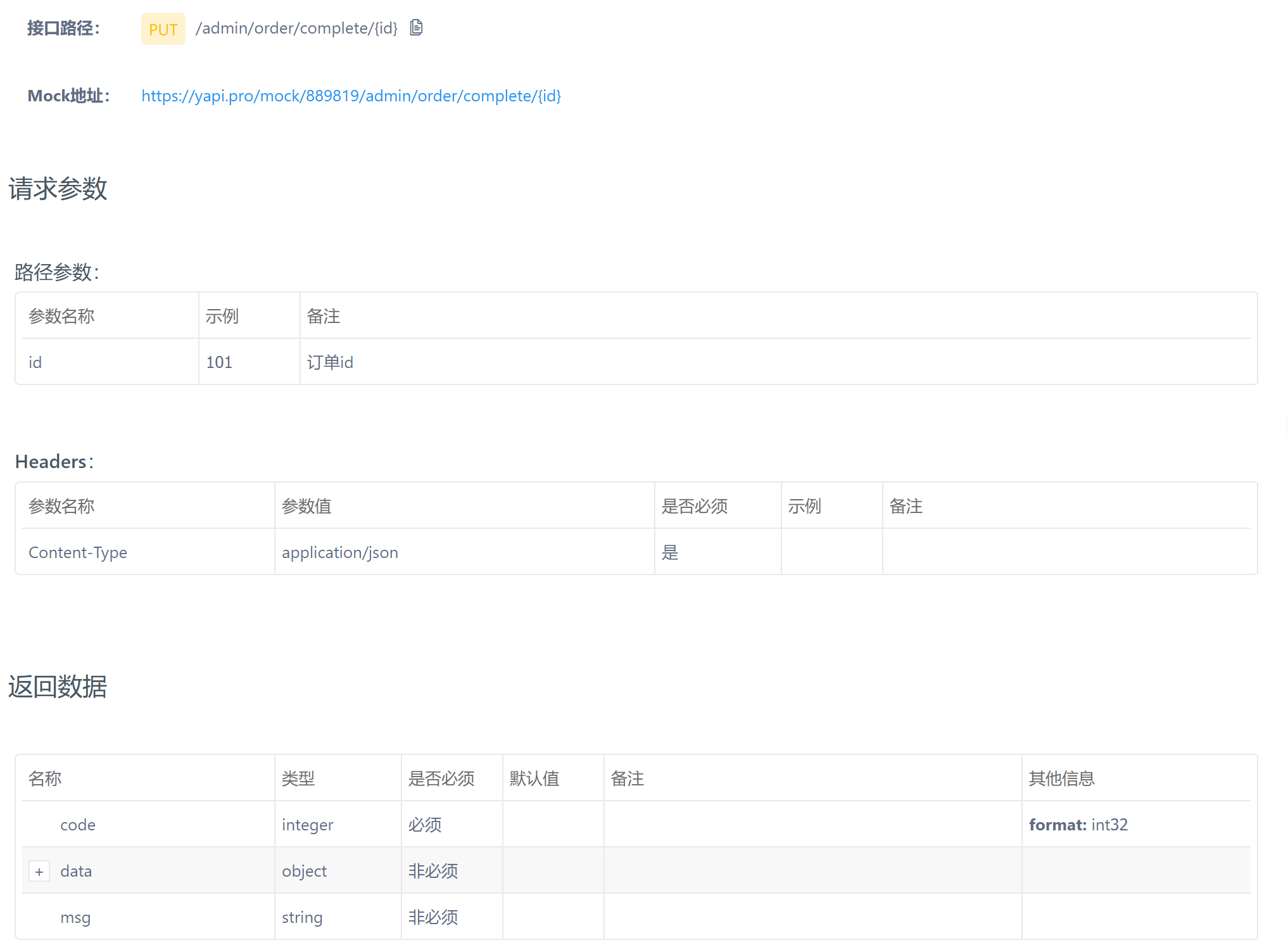Click the 默认值 column header
This screenshot has width=1288, height=952.
[x=534, y=778]
